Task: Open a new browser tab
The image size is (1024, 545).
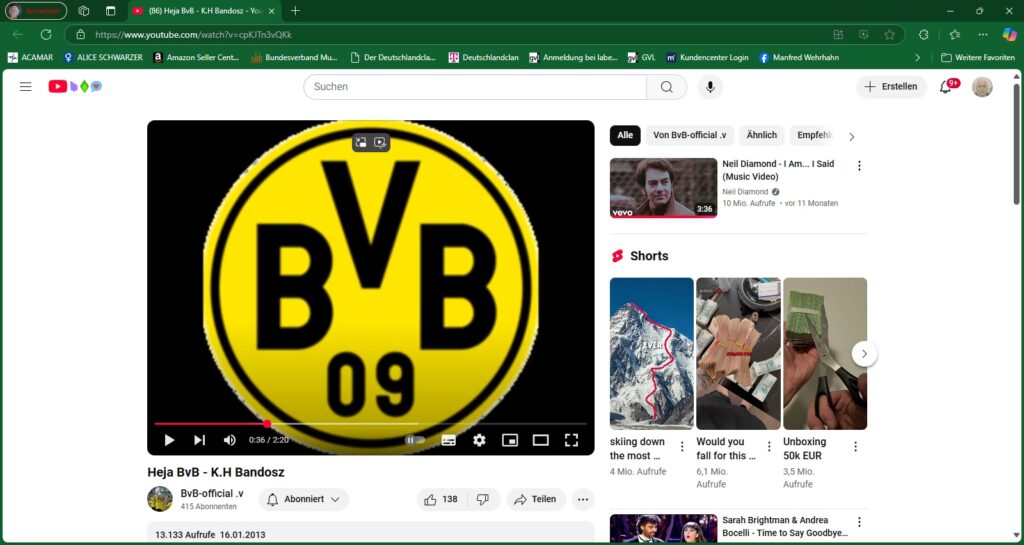Action: [x=295, y=11]
